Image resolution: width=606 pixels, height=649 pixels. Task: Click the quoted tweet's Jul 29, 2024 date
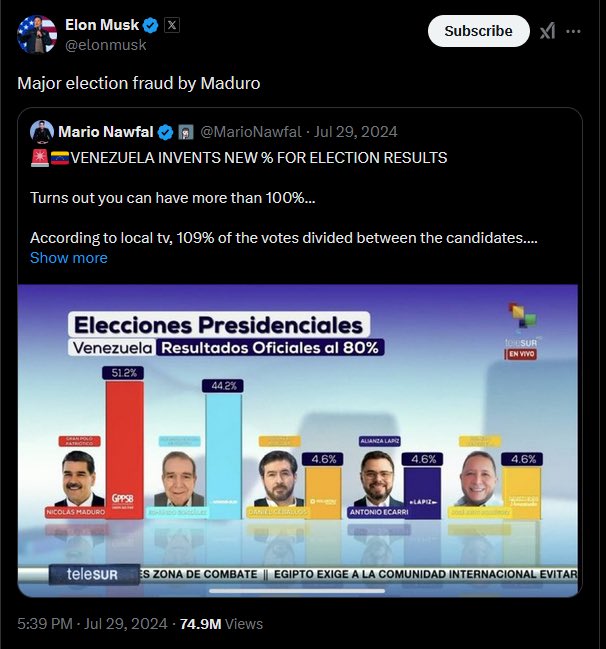click(x=355, y=132)
